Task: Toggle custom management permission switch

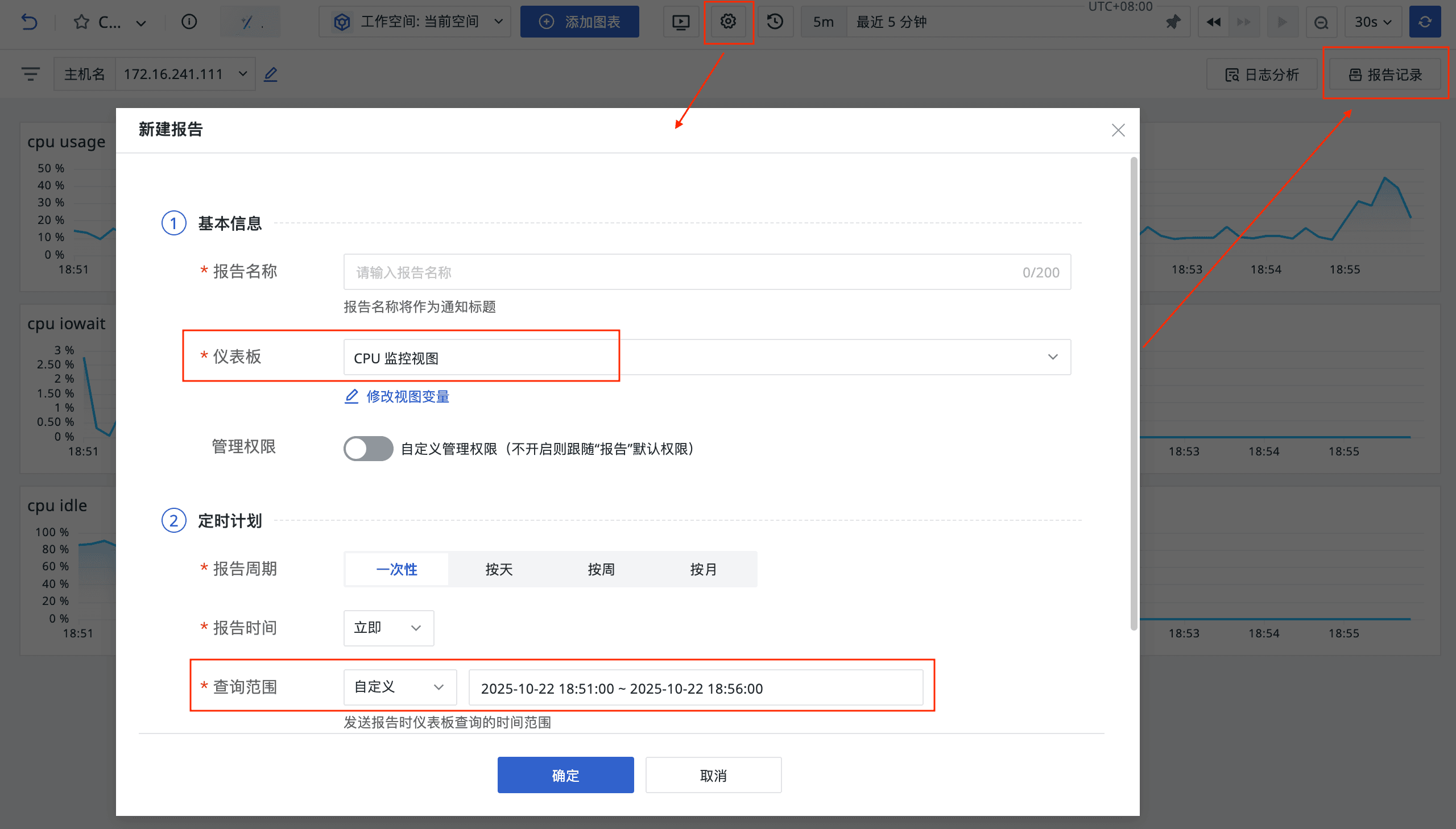Action: pyautogui.click(x=368, y=449)
